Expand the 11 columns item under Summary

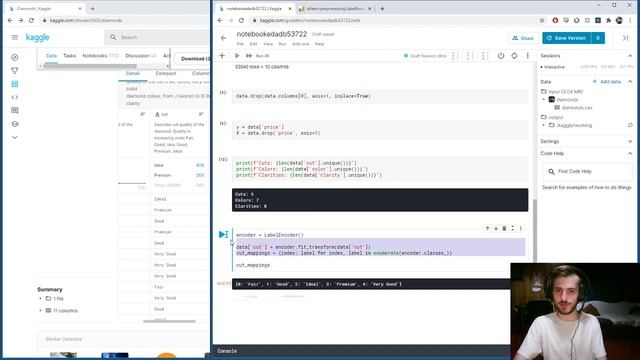[40, 311]
